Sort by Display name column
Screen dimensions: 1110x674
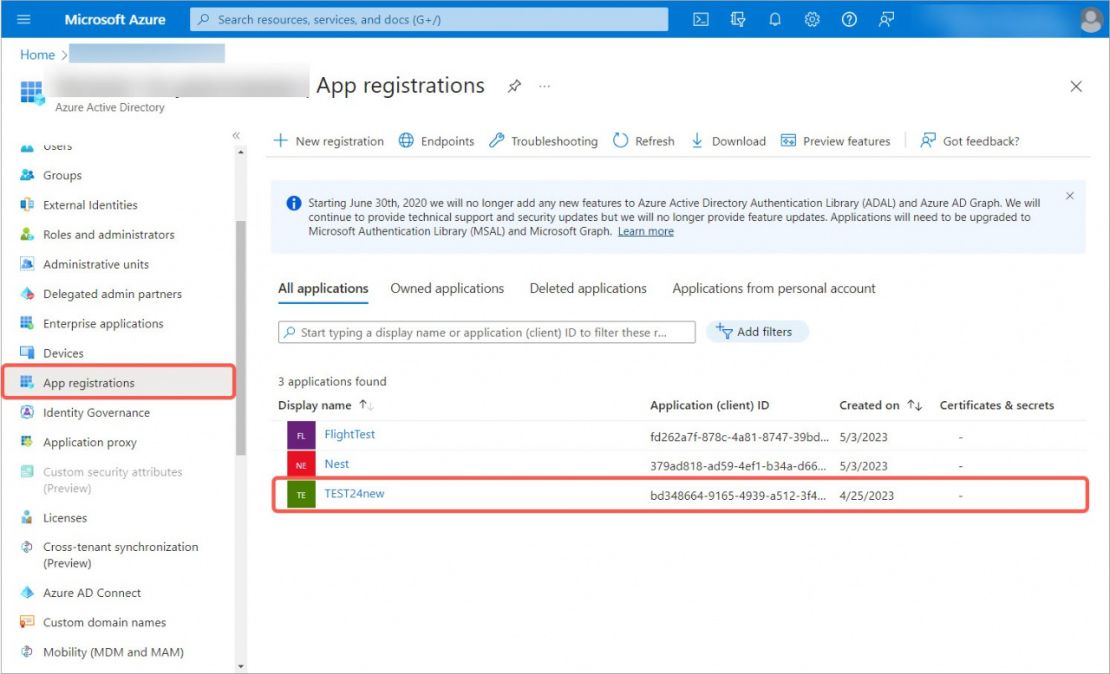pyautogui.click(x=326, y=405)
